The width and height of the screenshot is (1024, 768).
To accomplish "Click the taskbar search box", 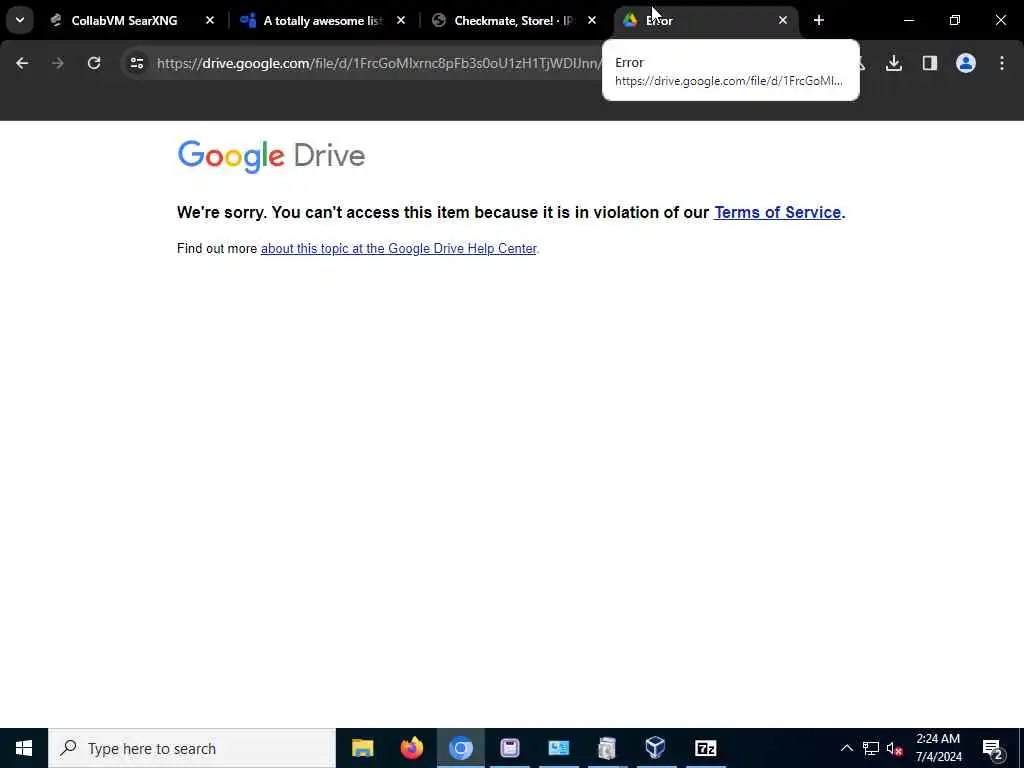I will (192, 748).
